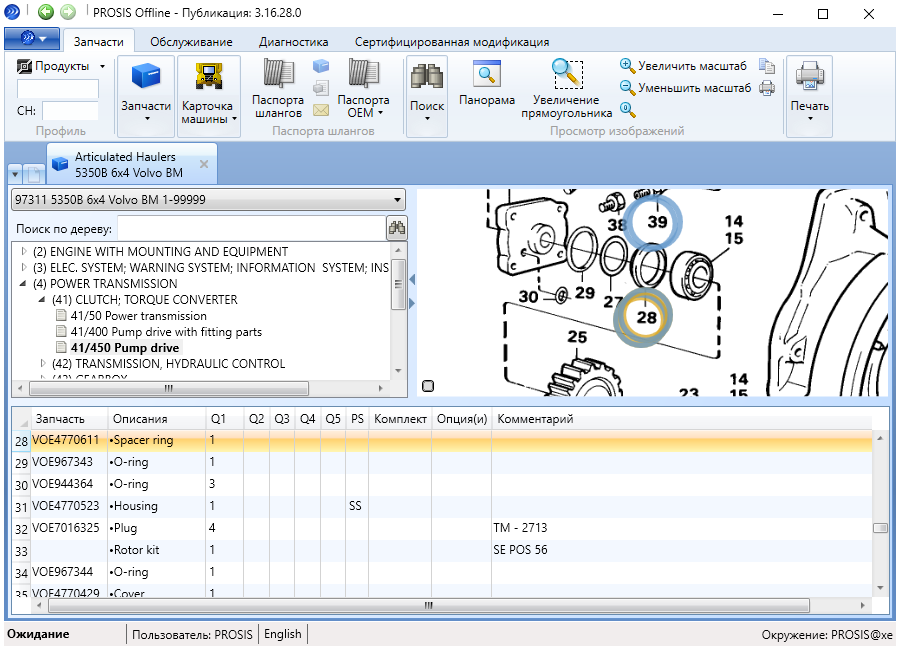Sort by the Описания column header
The height and width of the screenshot is (647, 900).
pos(156,419)
